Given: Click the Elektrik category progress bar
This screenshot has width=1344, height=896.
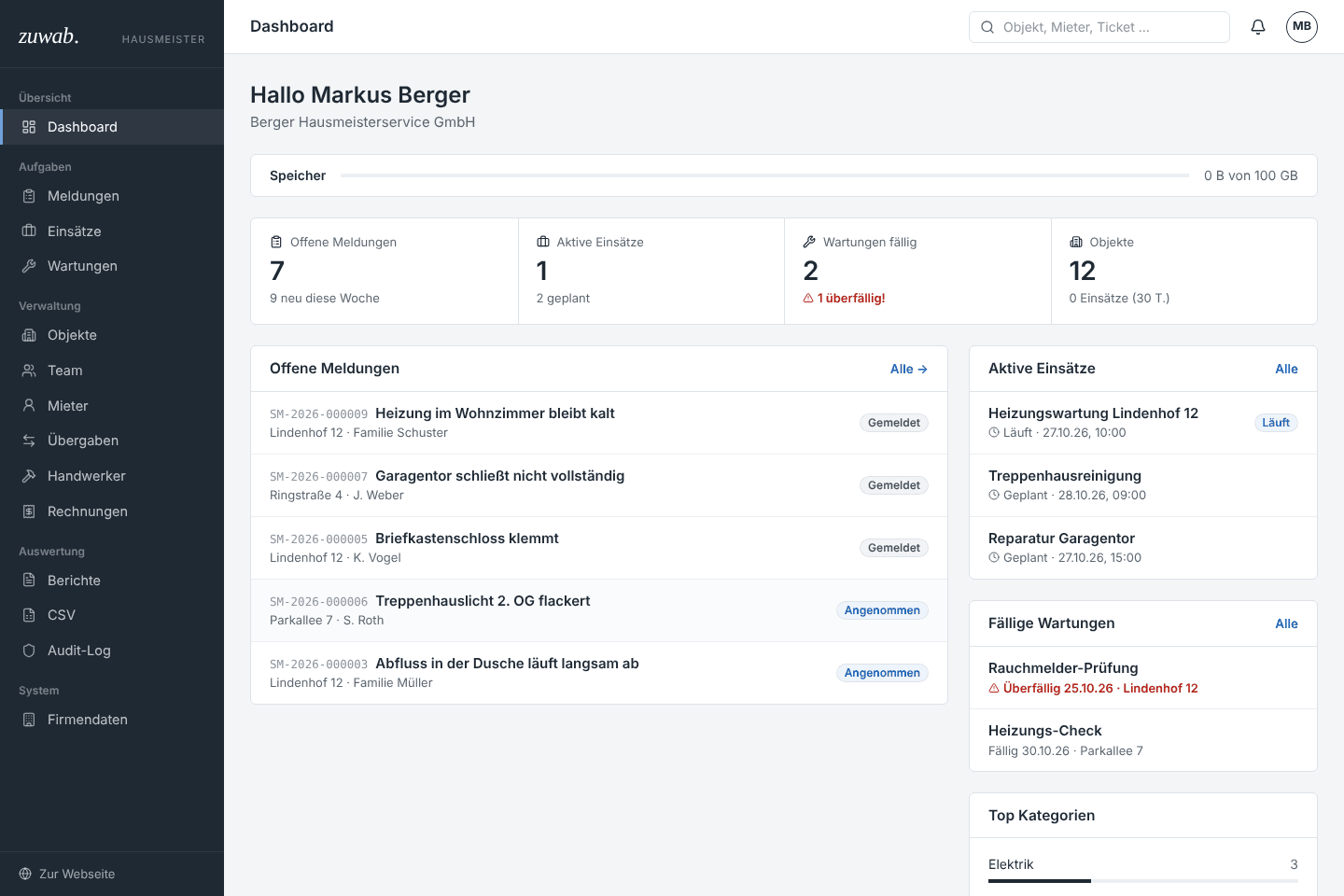Looking at the screenshot, I should tap(1143, 881).
